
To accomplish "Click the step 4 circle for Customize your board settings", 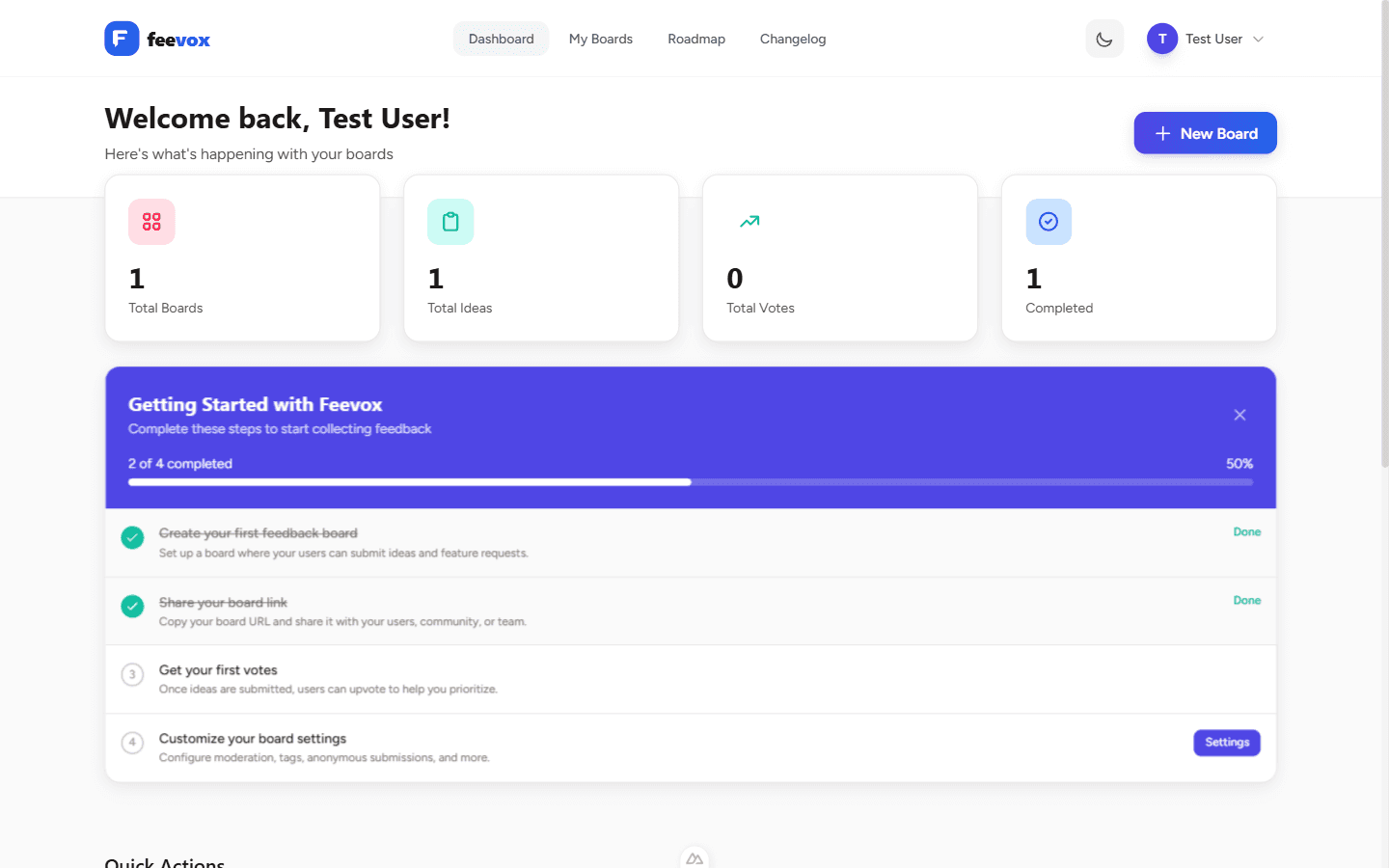I will pyautogui.click(x=132, y=743).
